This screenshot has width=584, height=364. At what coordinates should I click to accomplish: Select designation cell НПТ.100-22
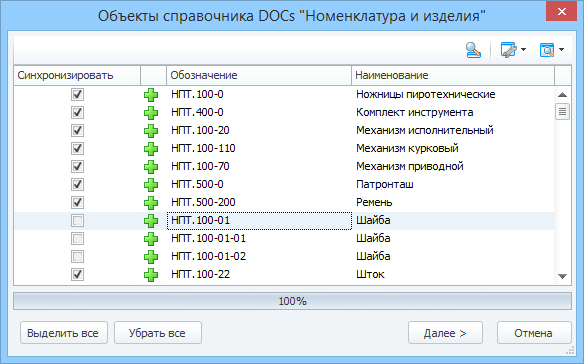[x=259, y=275]
